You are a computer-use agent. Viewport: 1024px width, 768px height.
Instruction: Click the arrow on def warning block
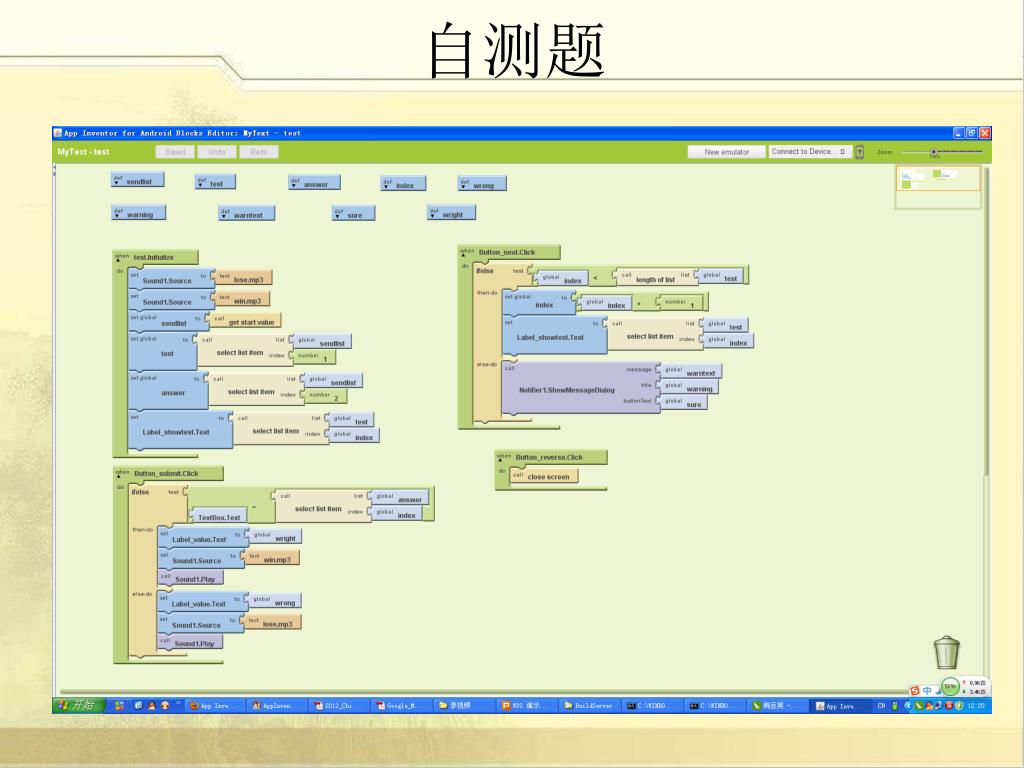pyautogui.click(x=118, y=215)
